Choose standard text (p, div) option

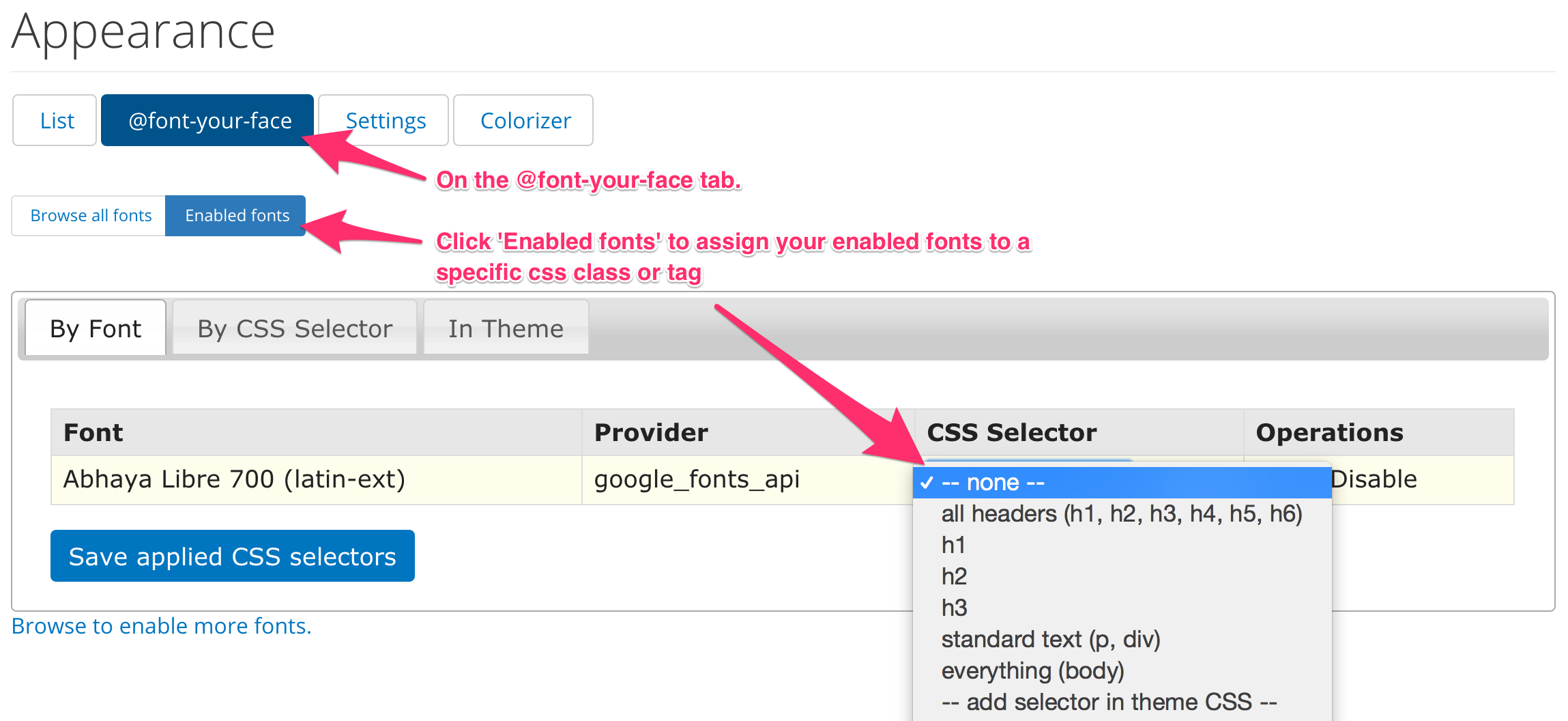click(1122, 639)
